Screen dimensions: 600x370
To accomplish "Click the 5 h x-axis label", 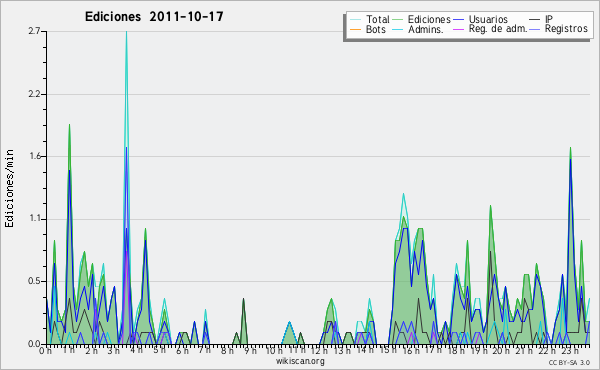I will (159, 350).
